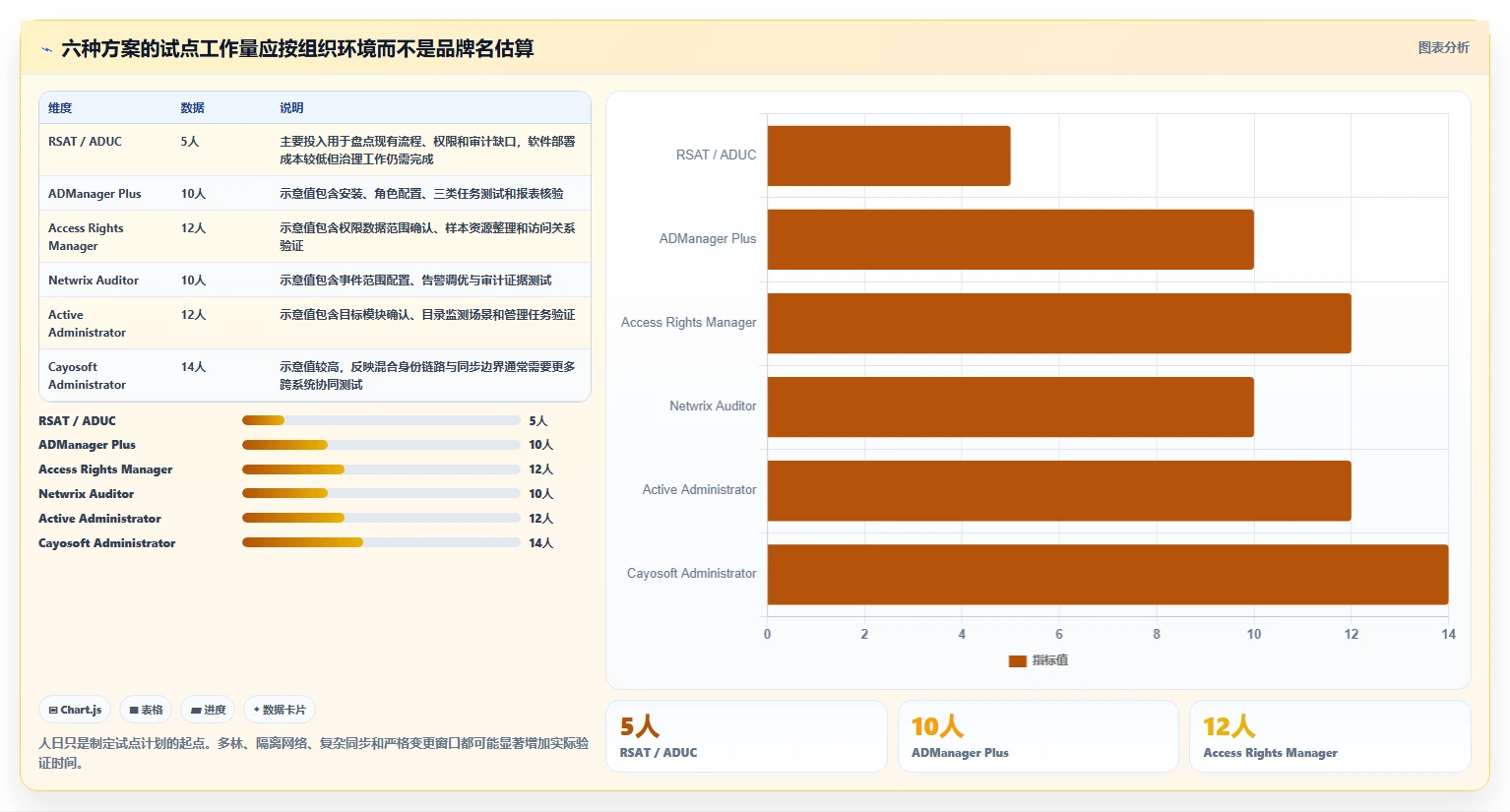Viewport: 1510px width, 812px height.
Task: Open the 10人 ADManager Plus data card
Action: (1038, 736)
